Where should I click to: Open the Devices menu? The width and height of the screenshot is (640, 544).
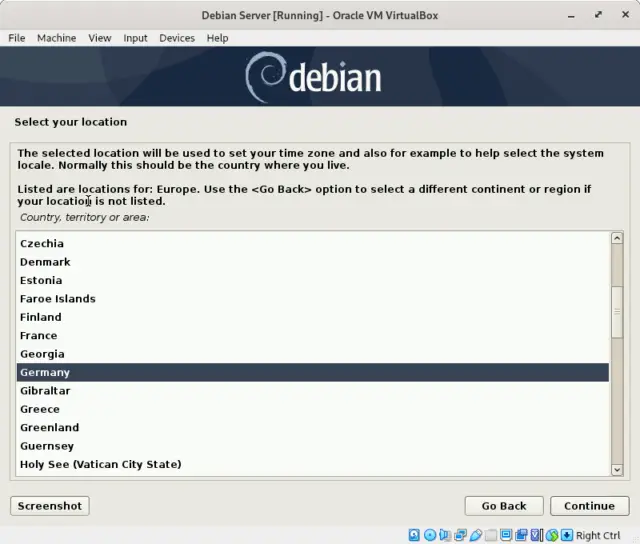[x=177, y=38]
